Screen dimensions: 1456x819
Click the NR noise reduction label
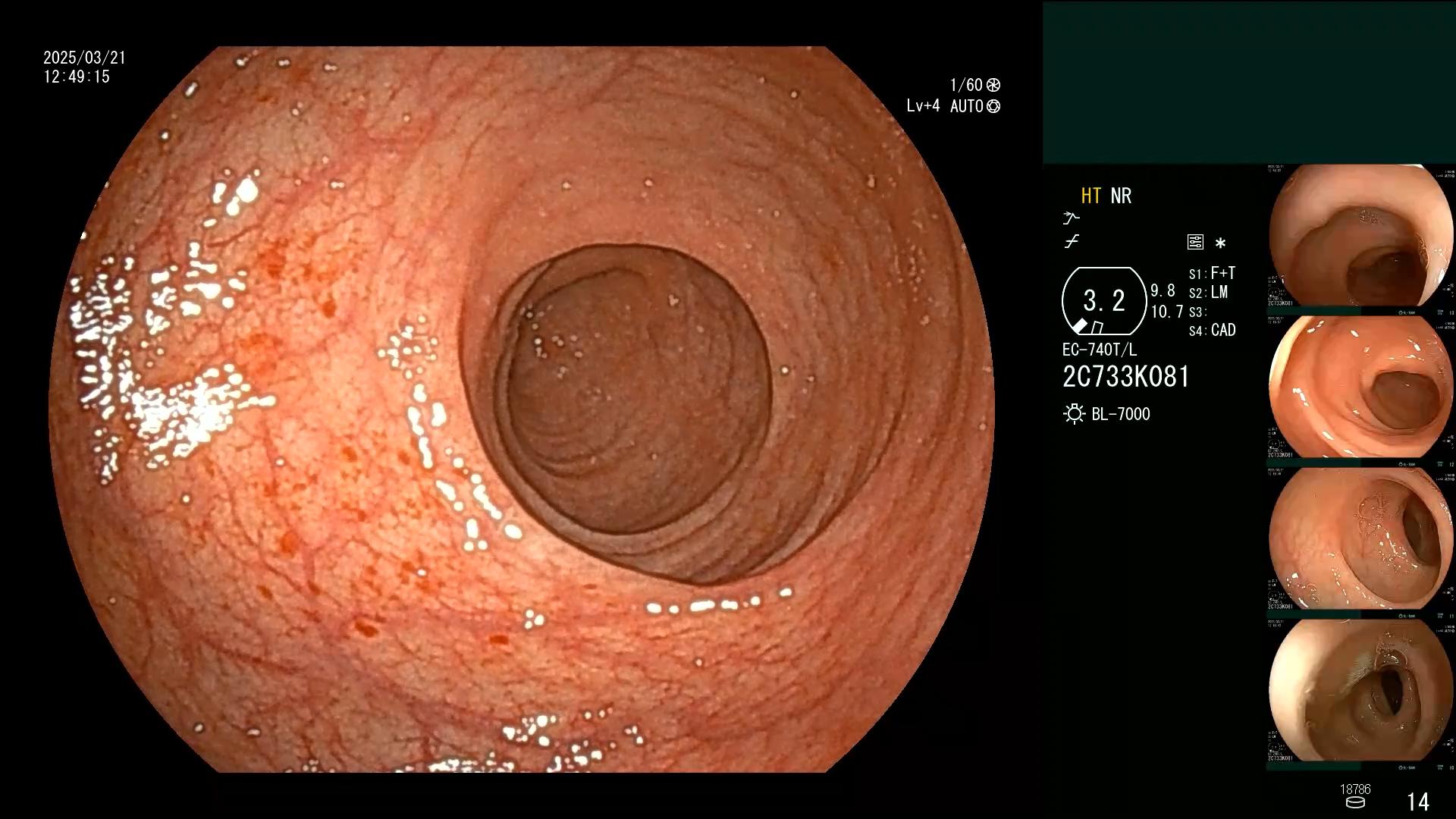click(1121, 196)
